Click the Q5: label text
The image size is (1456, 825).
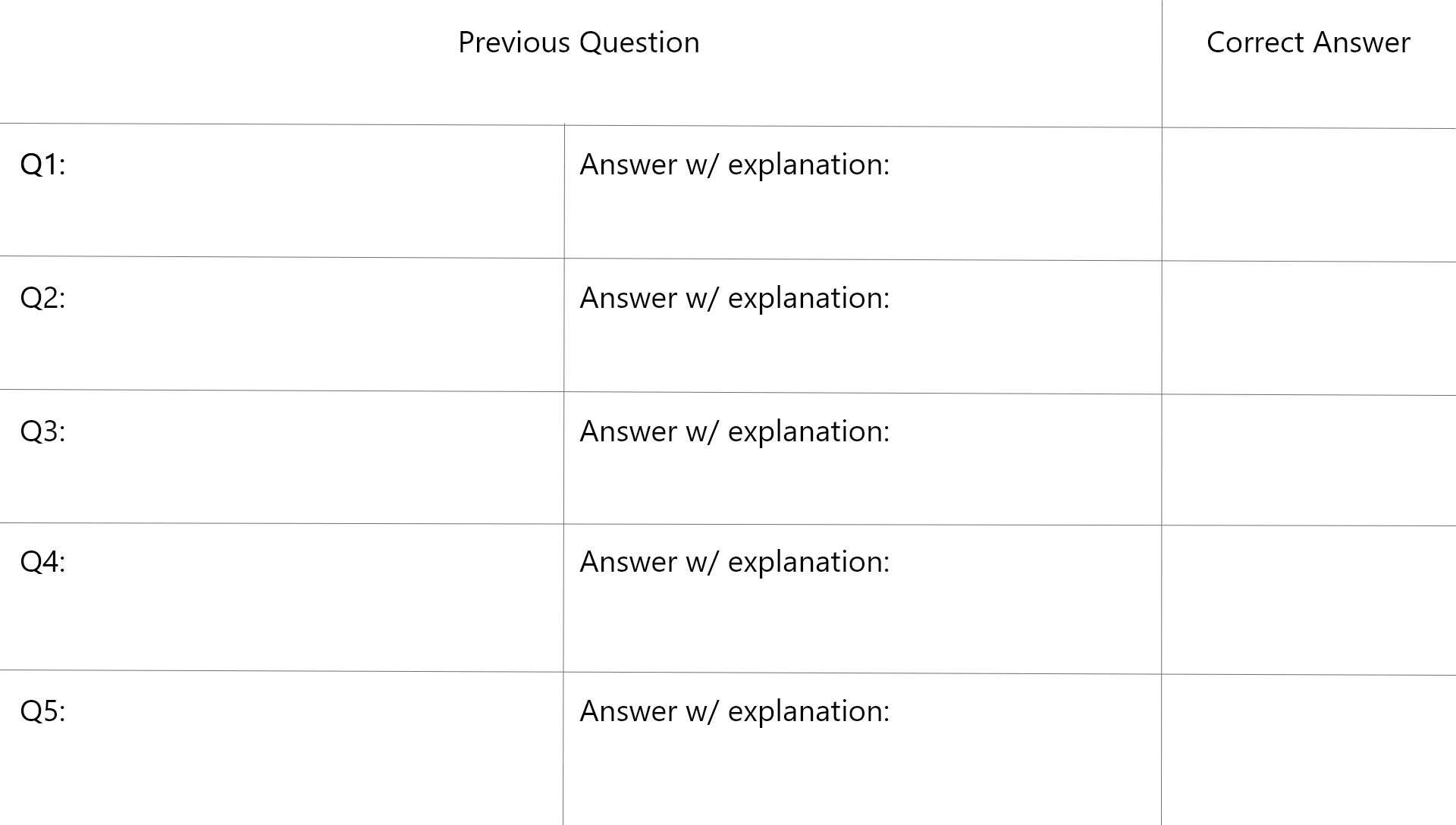pos(42,711)
